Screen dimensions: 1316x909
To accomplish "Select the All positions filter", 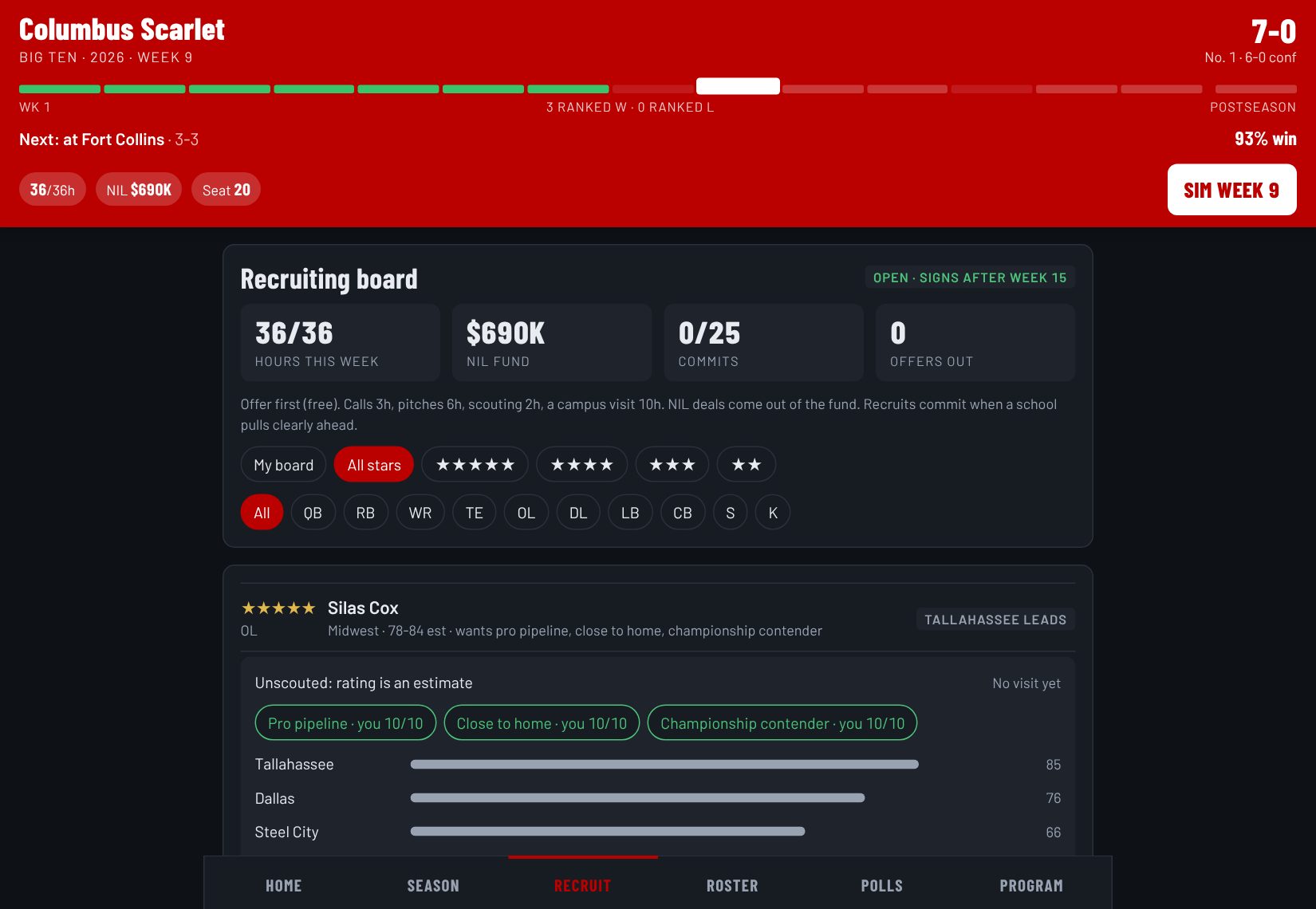I will [x=262, y=513].
